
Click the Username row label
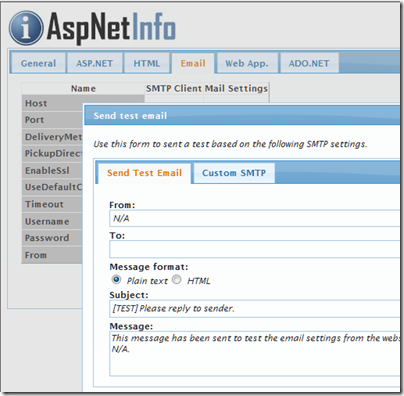(x=47, y=221)
